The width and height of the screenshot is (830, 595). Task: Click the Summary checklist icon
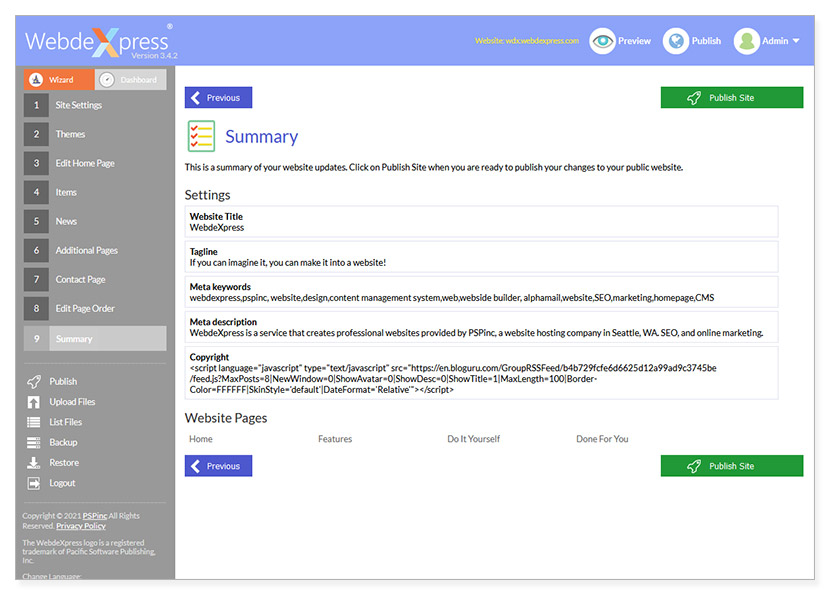pyautogui.click(x=201, y=136)
